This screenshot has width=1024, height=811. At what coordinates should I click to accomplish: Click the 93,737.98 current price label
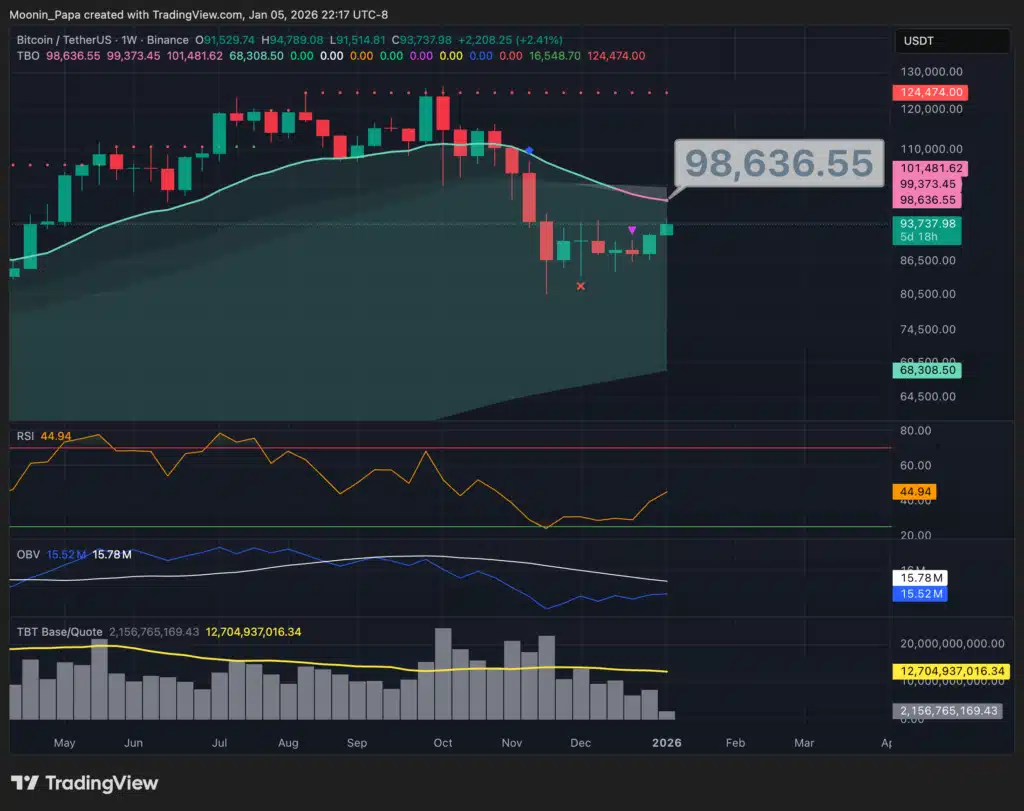(927, 224)
